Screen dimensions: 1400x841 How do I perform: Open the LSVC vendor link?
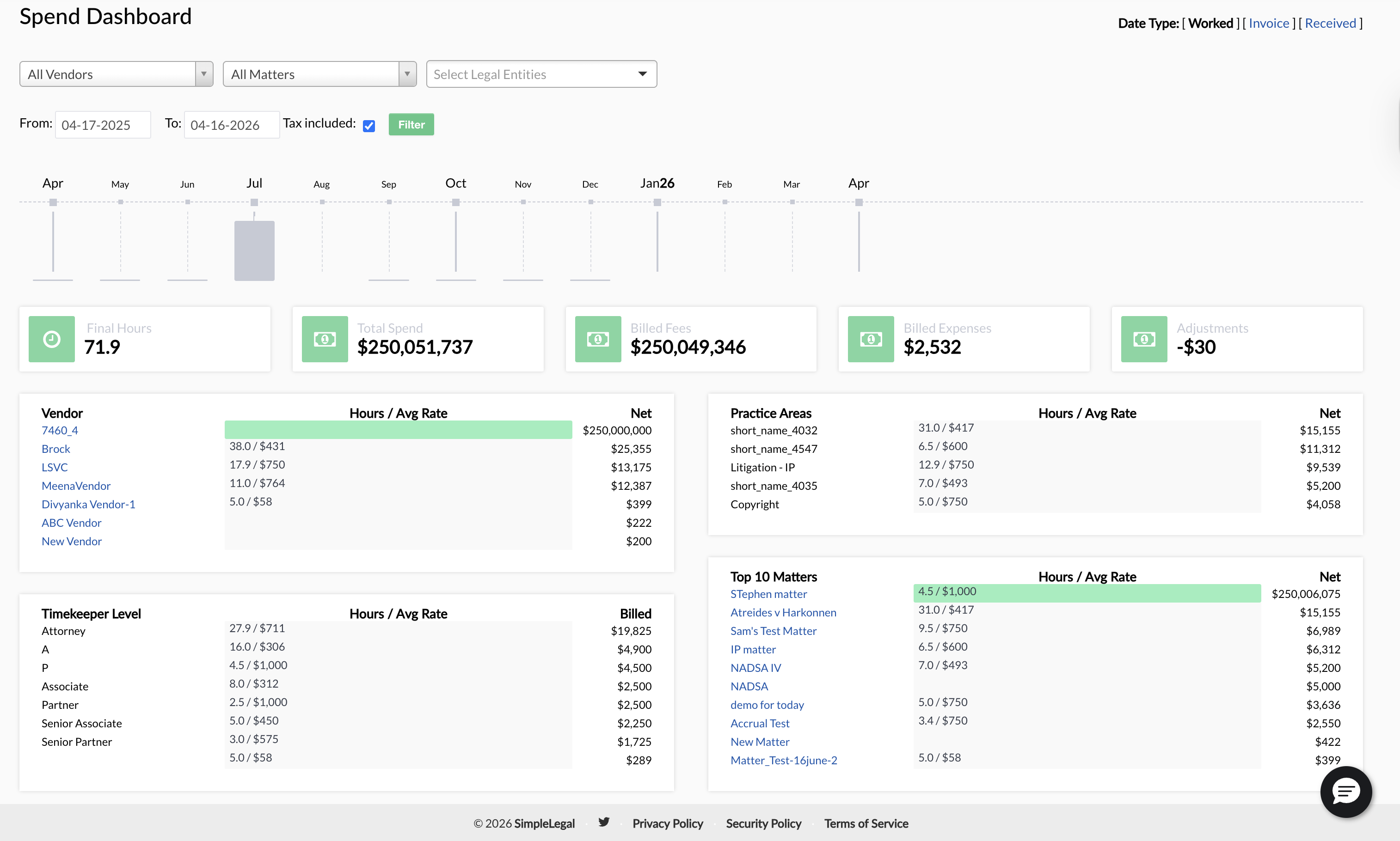coord(55,467)
